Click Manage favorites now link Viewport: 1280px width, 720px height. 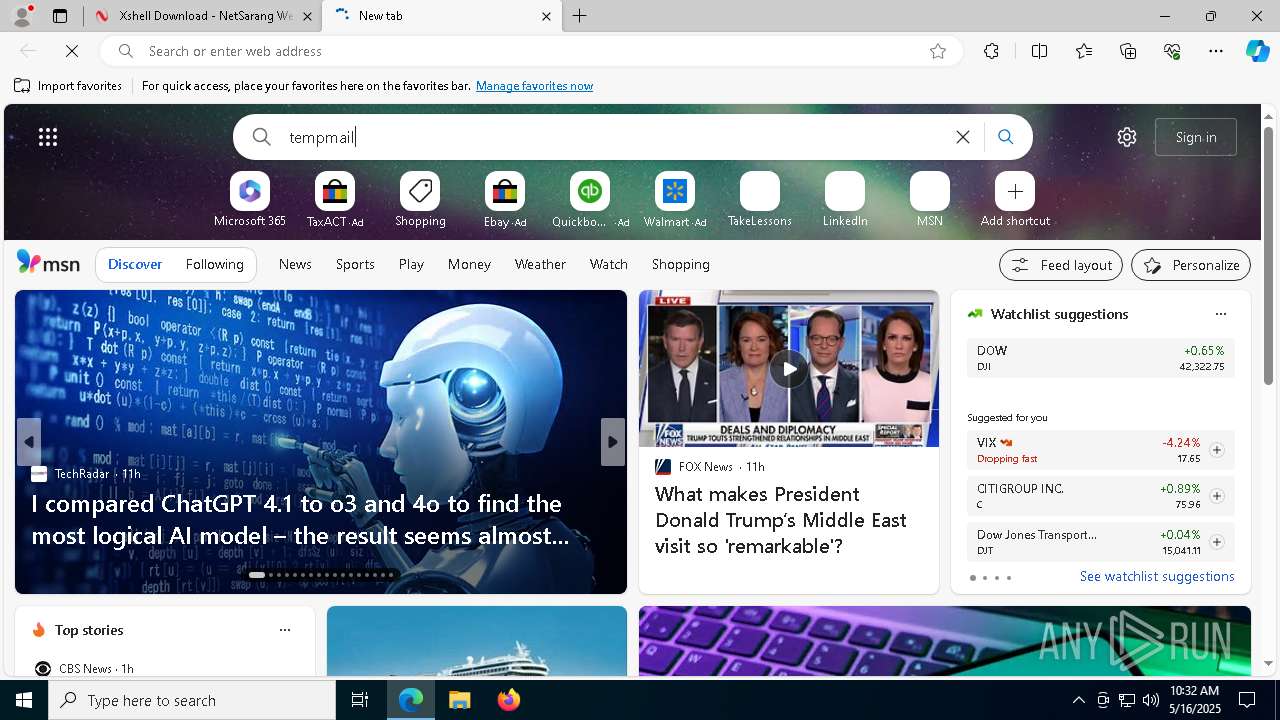coord(534,86)
